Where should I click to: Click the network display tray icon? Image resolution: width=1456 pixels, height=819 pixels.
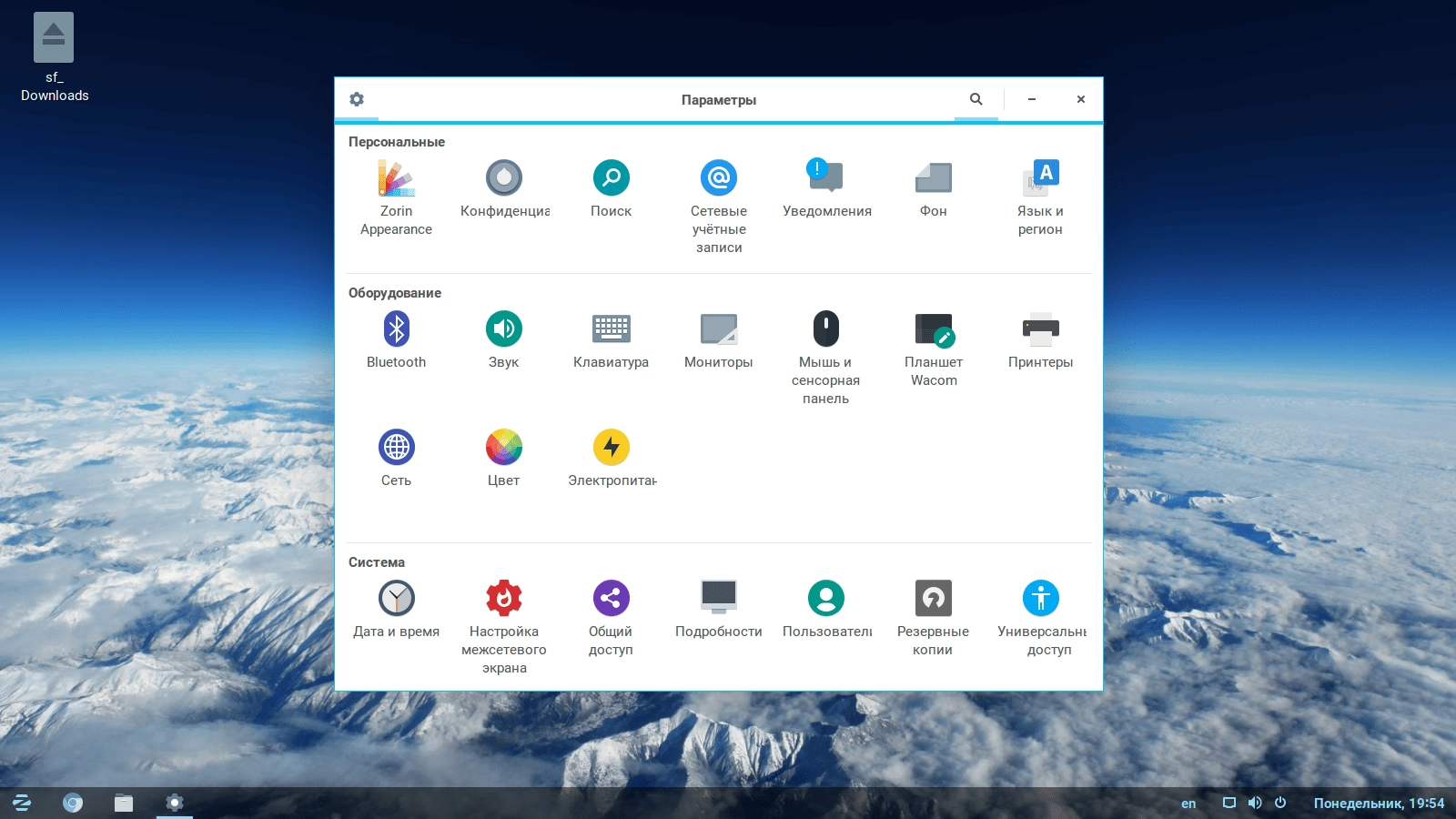pyautogui.click(x=1229, y=803)
